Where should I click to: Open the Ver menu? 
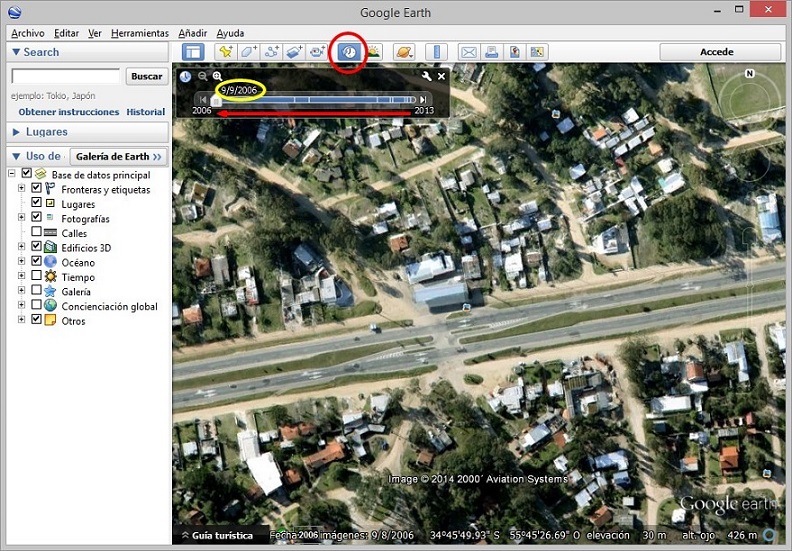94,33
